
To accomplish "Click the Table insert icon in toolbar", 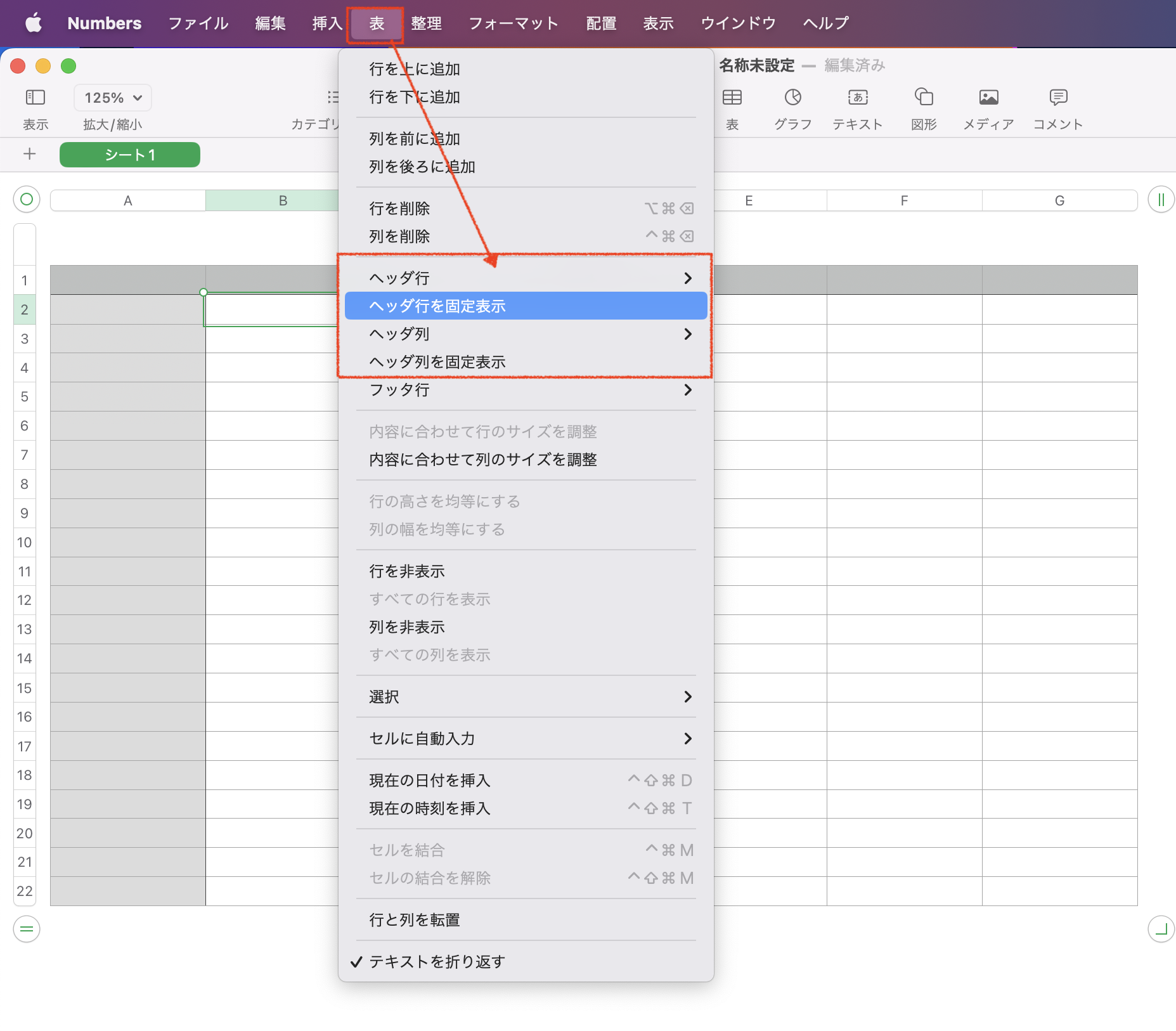I will pos(732,98).
